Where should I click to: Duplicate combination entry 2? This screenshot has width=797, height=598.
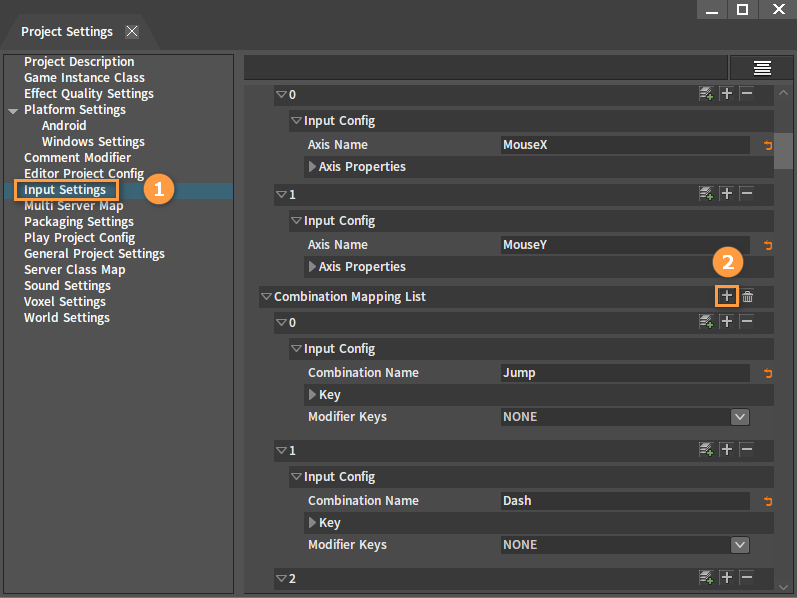pos(706,578)
